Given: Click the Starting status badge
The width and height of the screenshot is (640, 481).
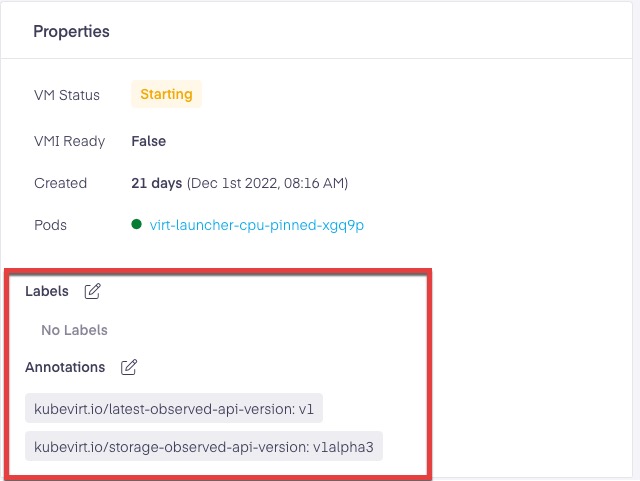Looking at the screenshot, I should [x=166, y=95].
